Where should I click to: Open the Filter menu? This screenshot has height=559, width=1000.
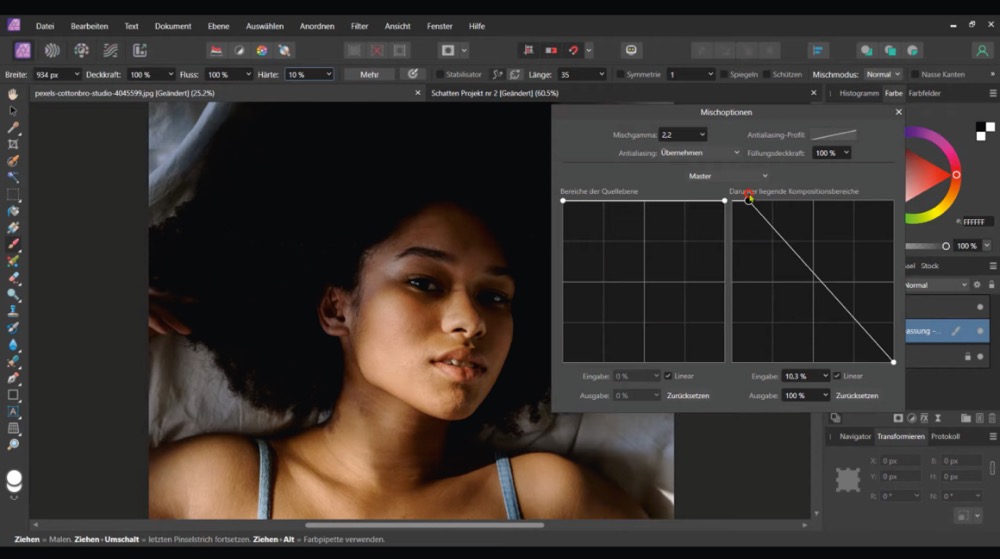359,26
